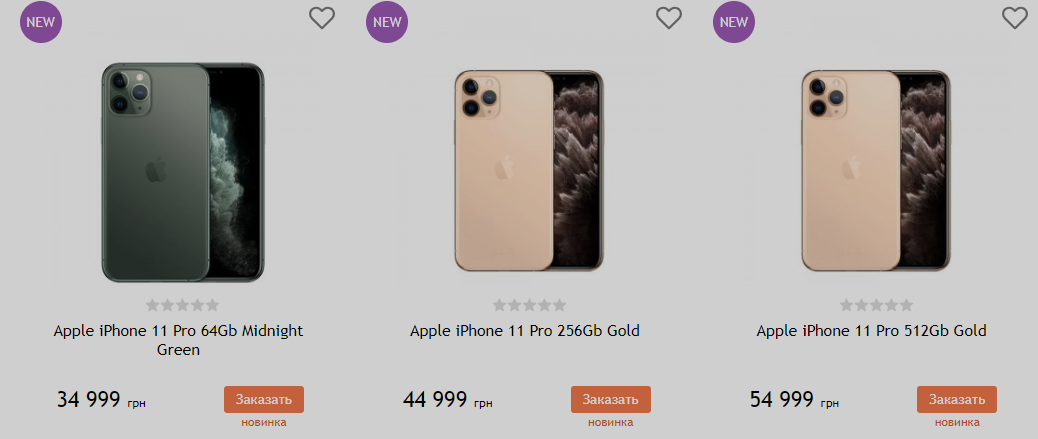Open Apple iPhone 11 Pro 256Gb Gold title

point(525,331)
